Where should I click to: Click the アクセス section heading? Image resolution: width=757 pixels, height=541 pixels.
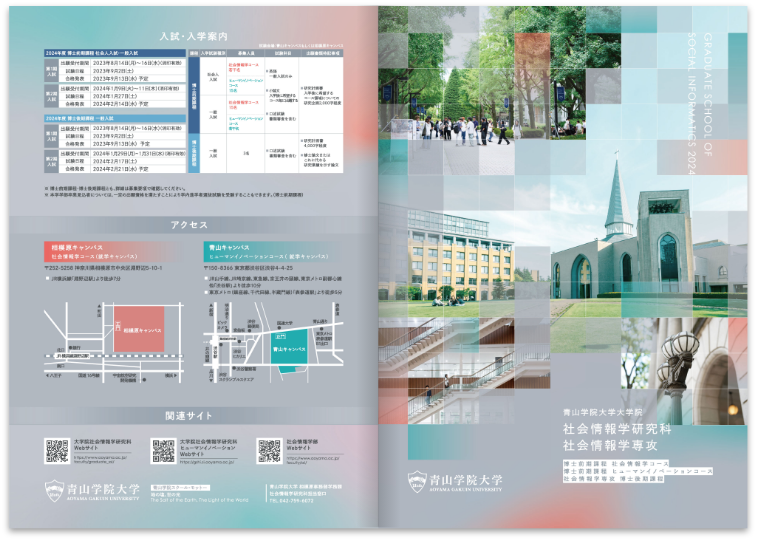click(x=189, y=225)
